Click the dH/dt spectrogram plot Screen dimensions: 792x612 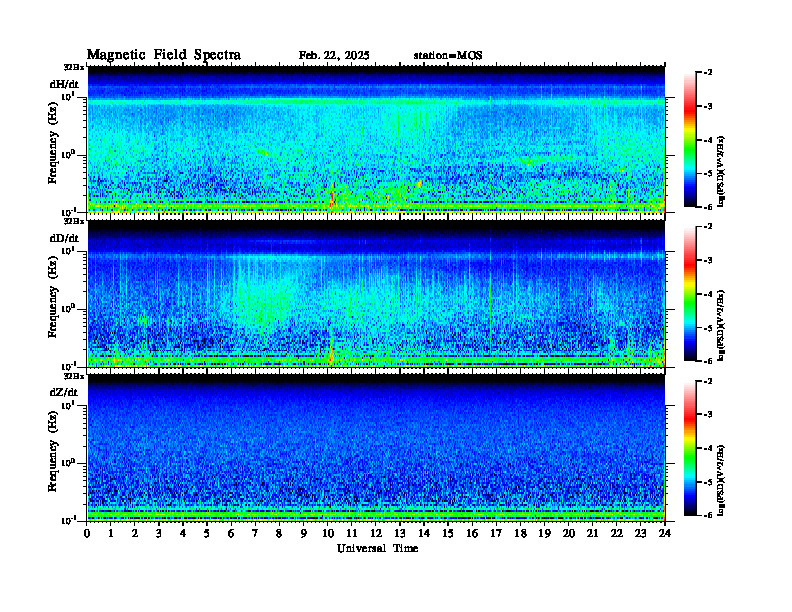[x=376, y=139]
